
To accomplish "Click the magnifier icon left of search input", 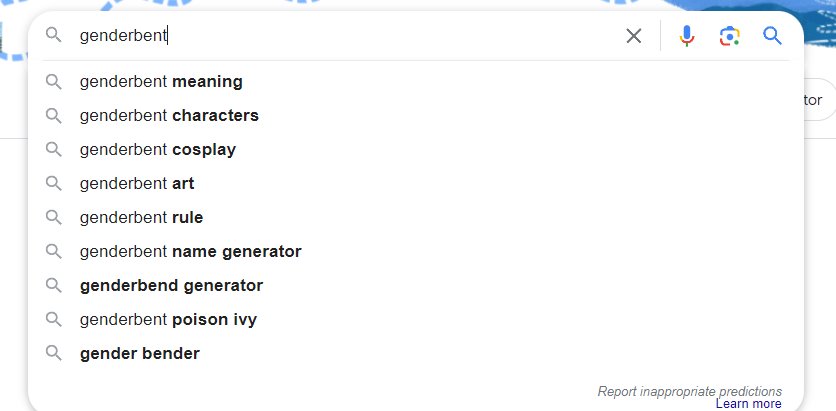I will [54, 36].
